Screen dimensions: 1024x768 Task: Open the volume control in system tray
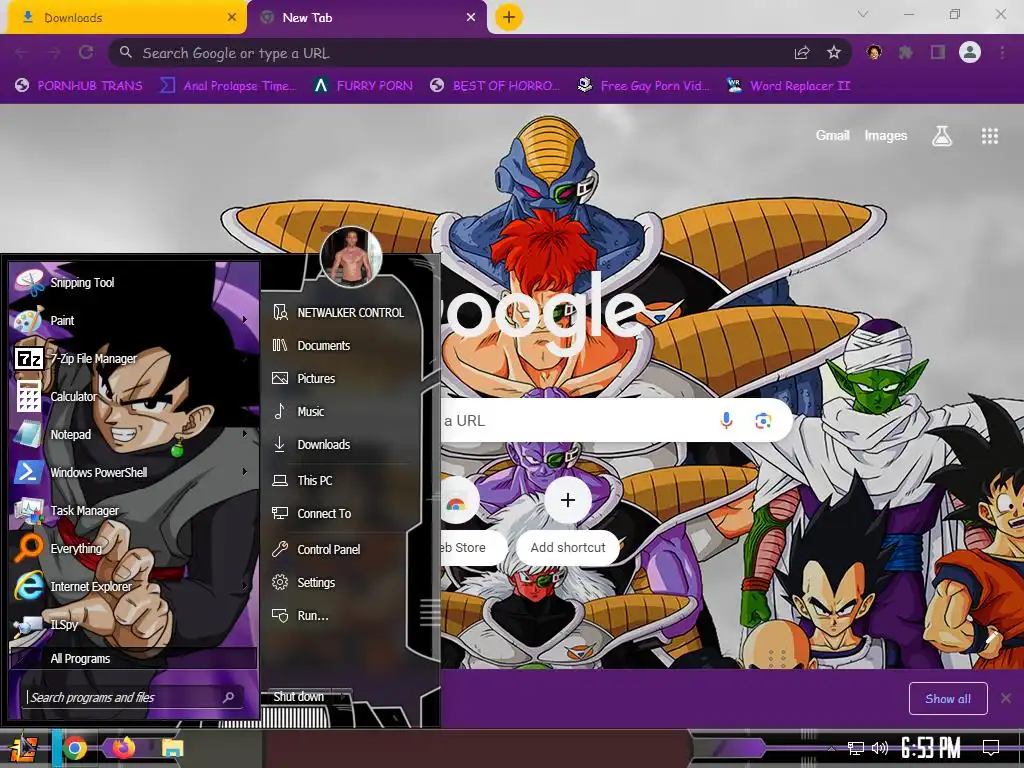click(x=880, y=747)
